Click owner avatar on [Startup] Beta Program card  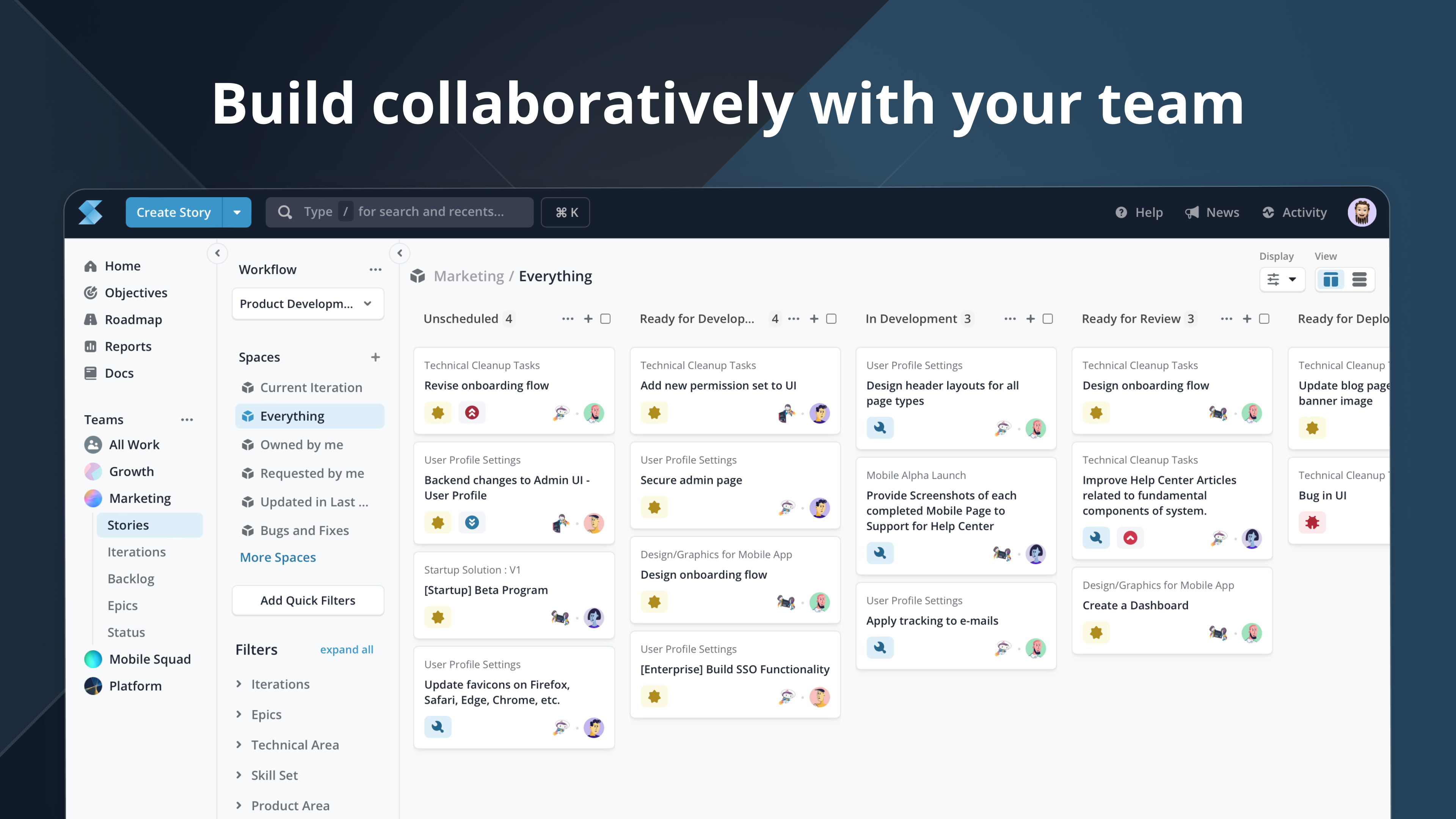pos(593,617)
